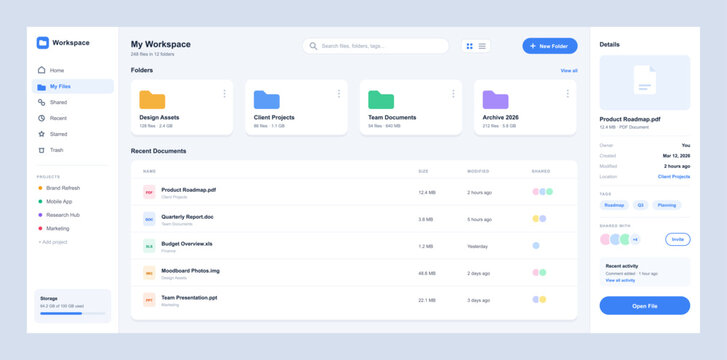Image resolution: width=727 pixels, height=360 pixels.
Task: Click the Starred star icon
Action: (41, 134)
